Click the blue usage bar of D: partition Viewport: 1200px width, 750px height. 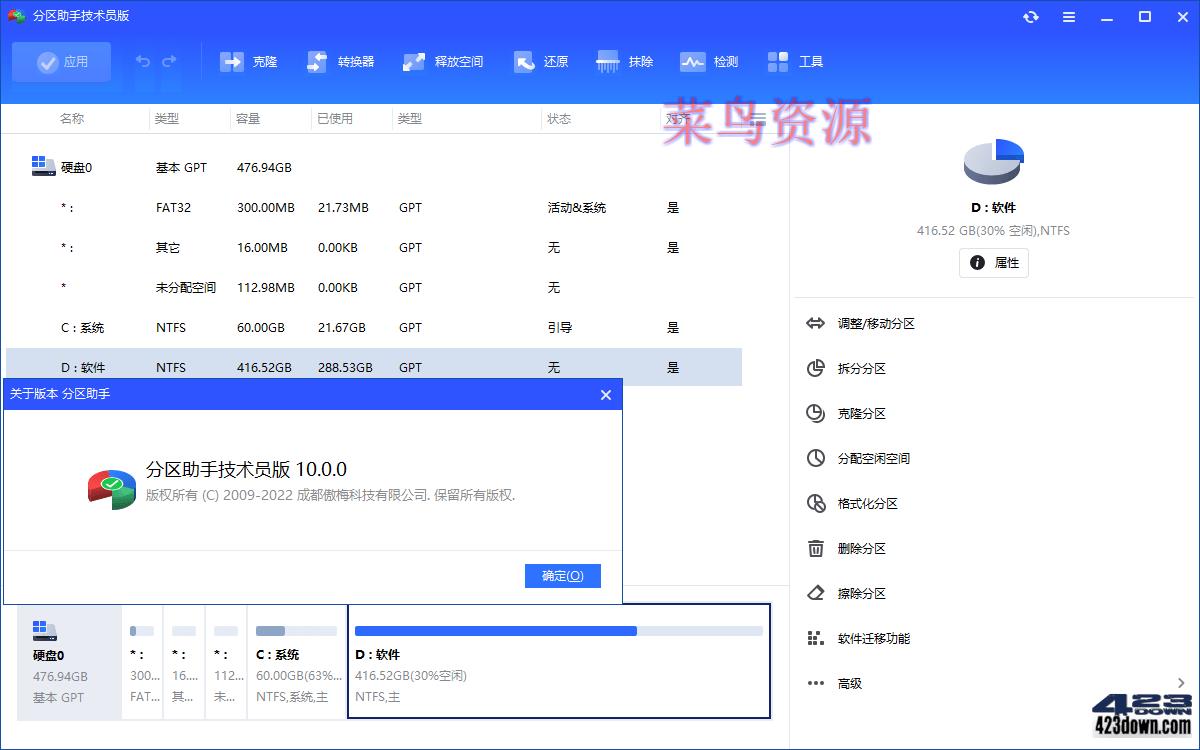click(x=494, y=631)
